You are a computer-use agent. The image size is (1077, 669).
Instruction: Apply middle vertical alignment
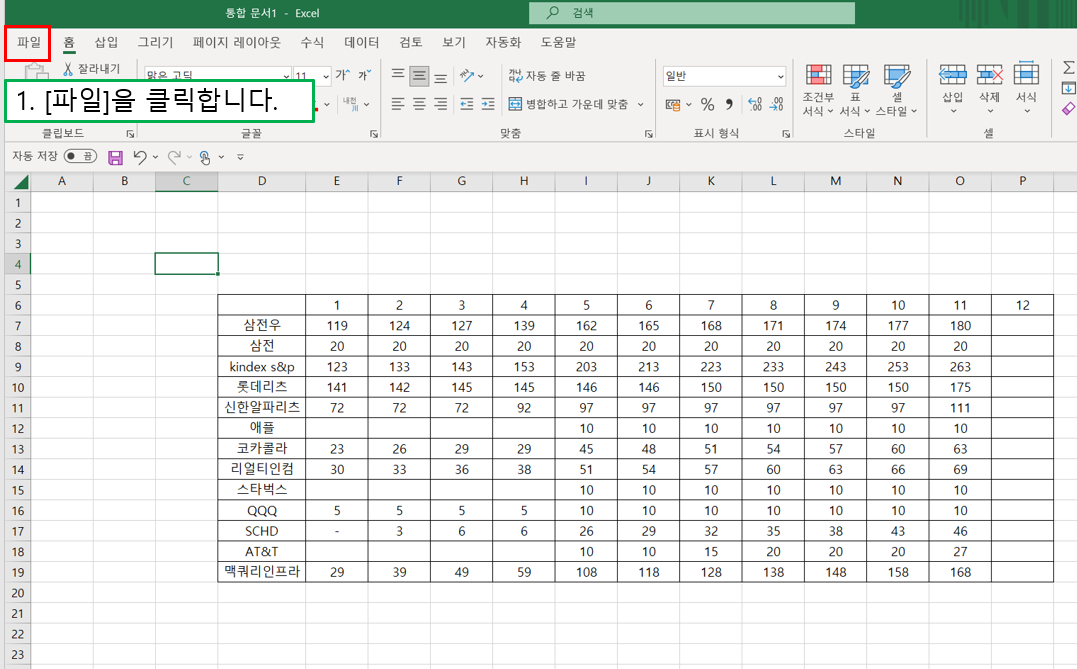(x=419, y=76)
